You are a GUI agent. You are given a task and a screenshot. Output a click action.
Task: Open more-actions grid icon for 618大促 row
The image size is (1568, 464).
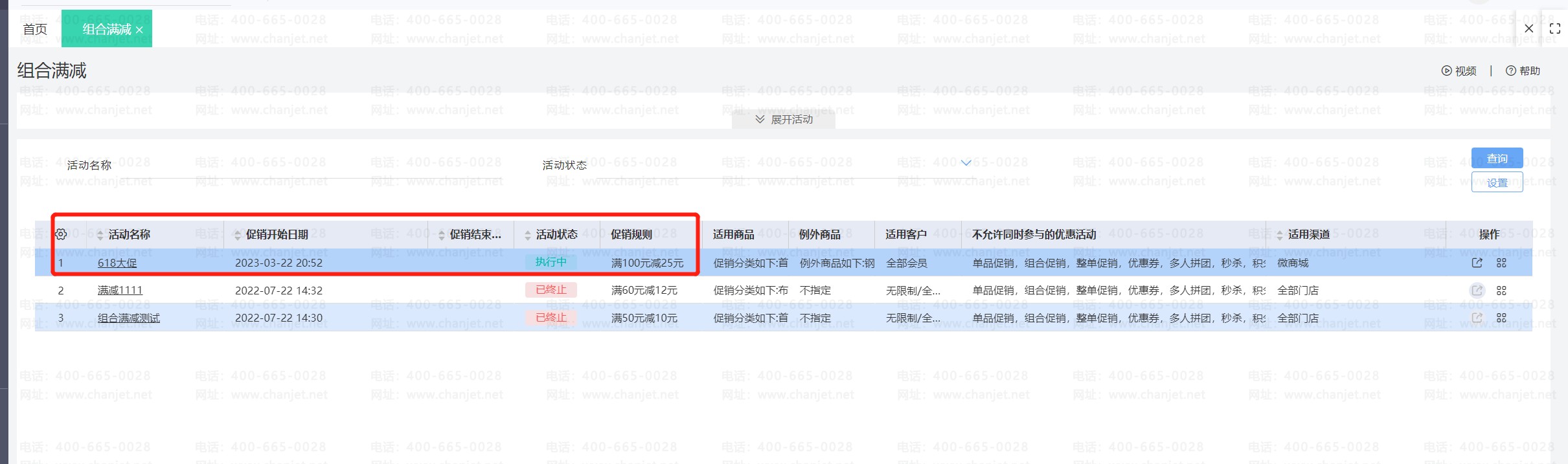coord(1501,263)
